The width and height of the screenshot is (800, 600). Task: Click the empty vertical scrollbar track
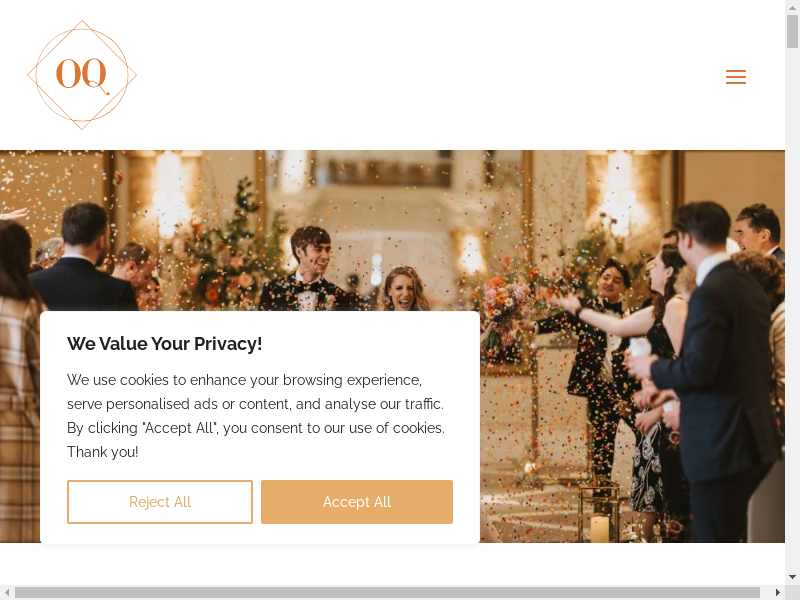pyautogui.click(x=792, y=306)
